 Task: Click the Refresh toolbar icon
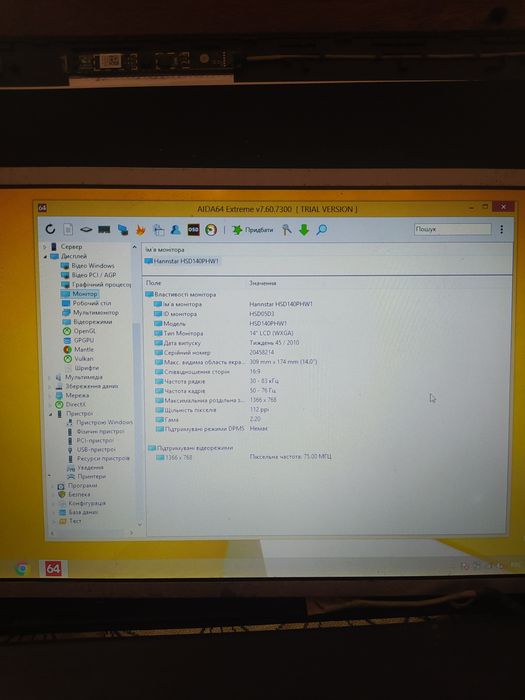[50, 229]
